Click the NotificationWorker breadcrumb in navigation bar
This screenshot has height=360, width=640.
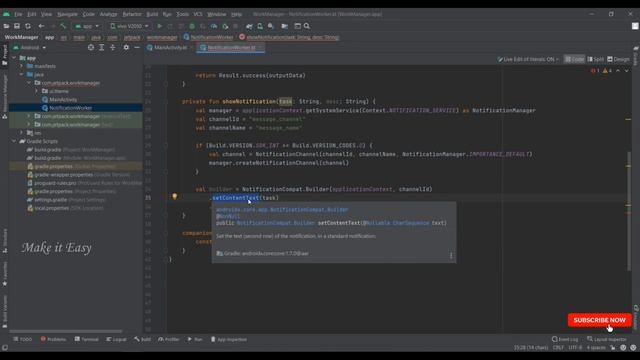point(209,37)
